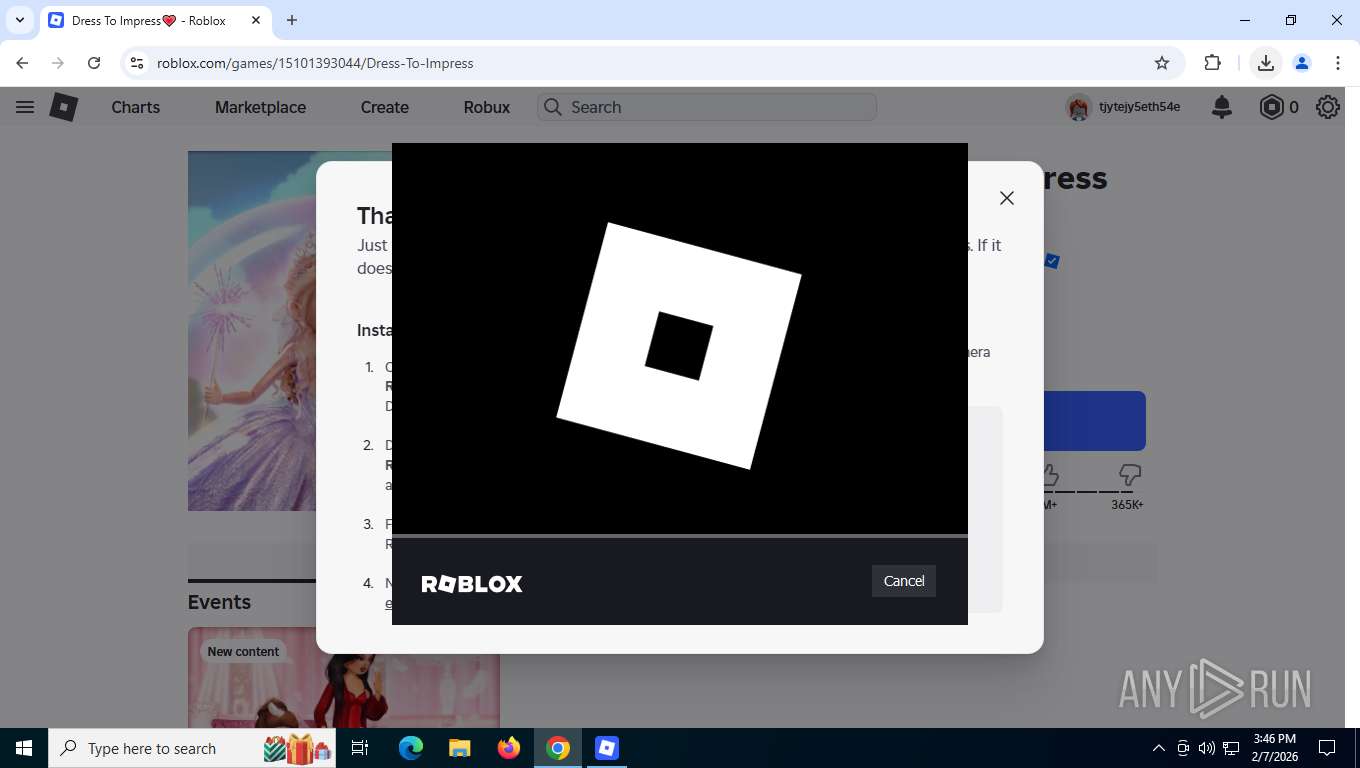Open the Robux page link
1360x768 pixels.
pos(487,107)
